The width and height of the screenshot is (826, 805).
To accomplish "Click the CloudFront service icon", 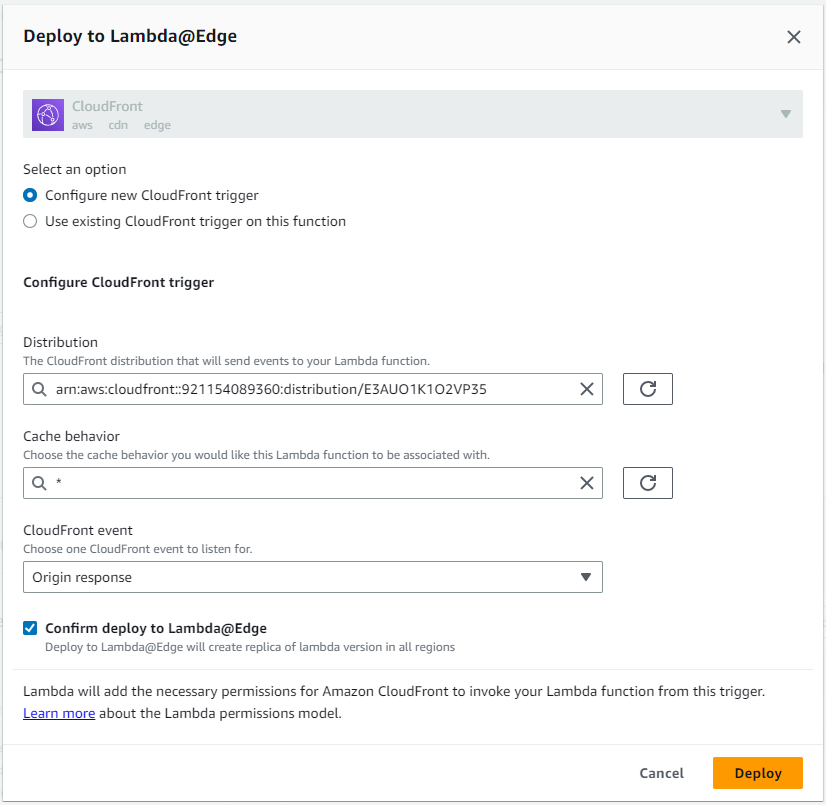I will point(48,115).
